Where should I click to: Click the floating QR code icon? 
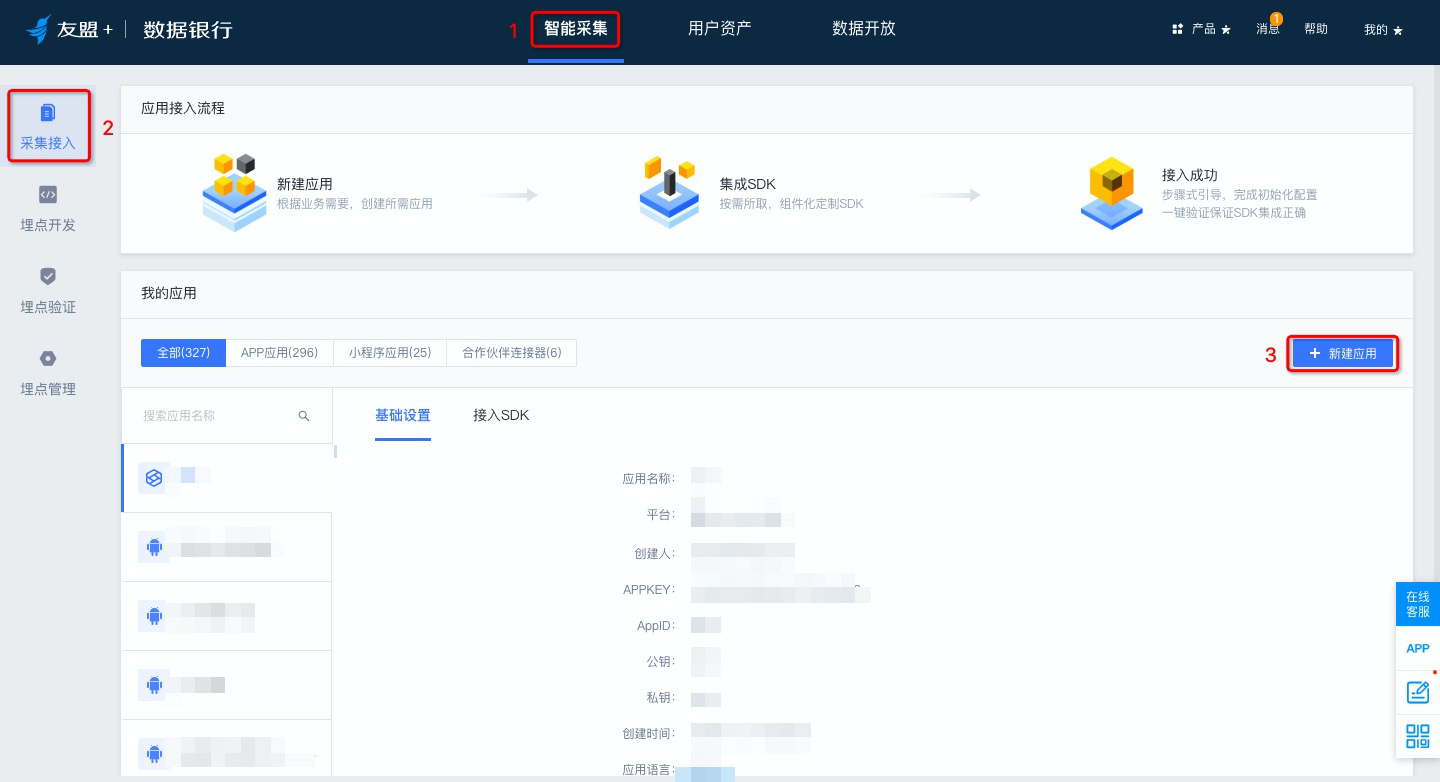pos(1418,737)
